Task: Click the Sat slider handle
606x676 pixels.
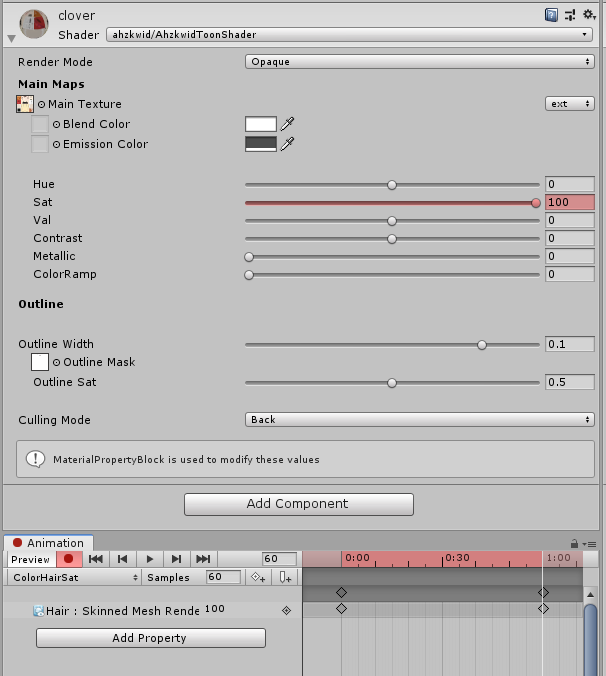Action: coord(536,203)
